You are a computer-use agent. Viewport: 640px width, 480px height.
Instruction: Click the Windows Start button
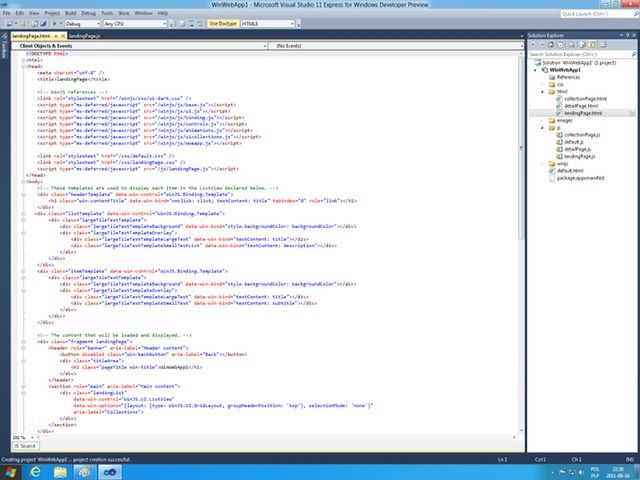(10, 473)
